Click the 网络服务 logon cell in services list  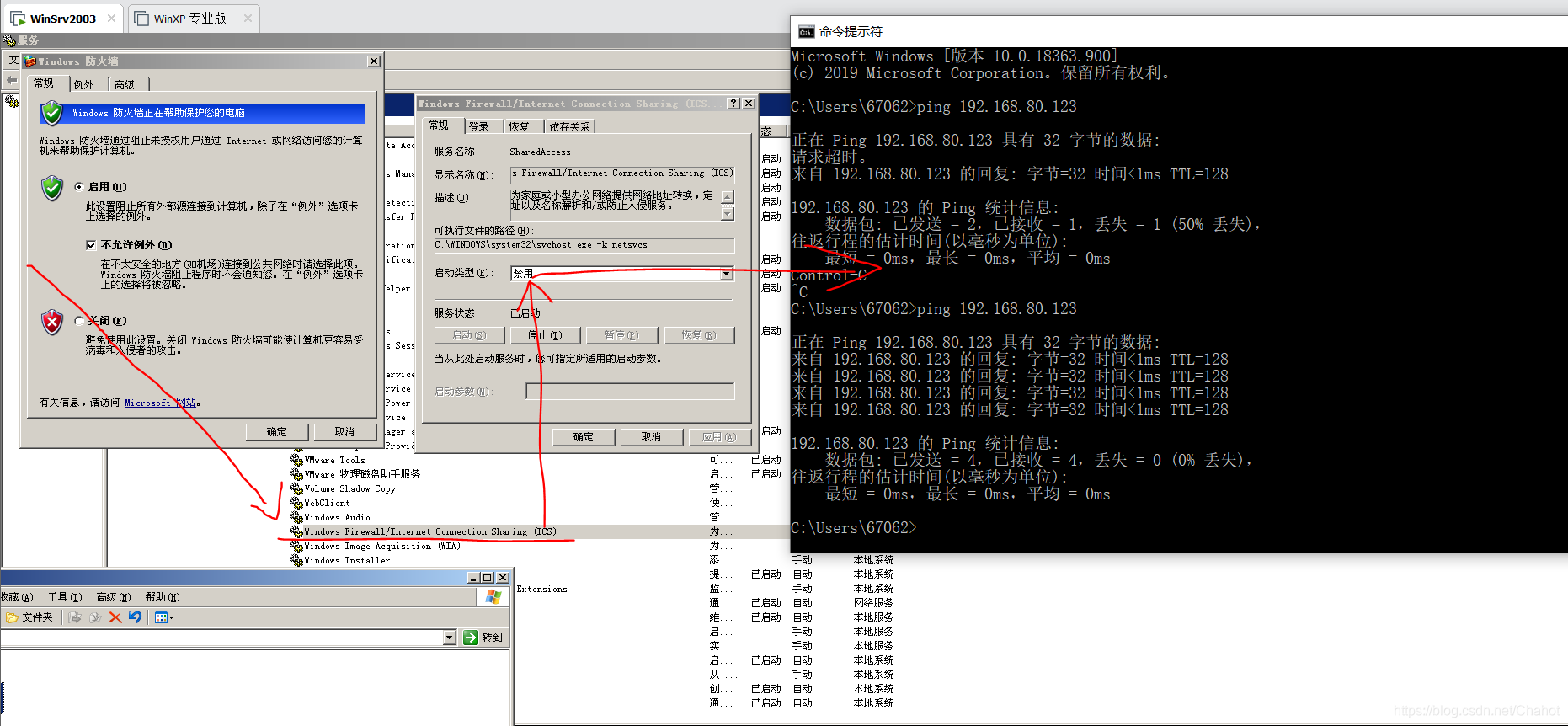click(x=873, y=603)
